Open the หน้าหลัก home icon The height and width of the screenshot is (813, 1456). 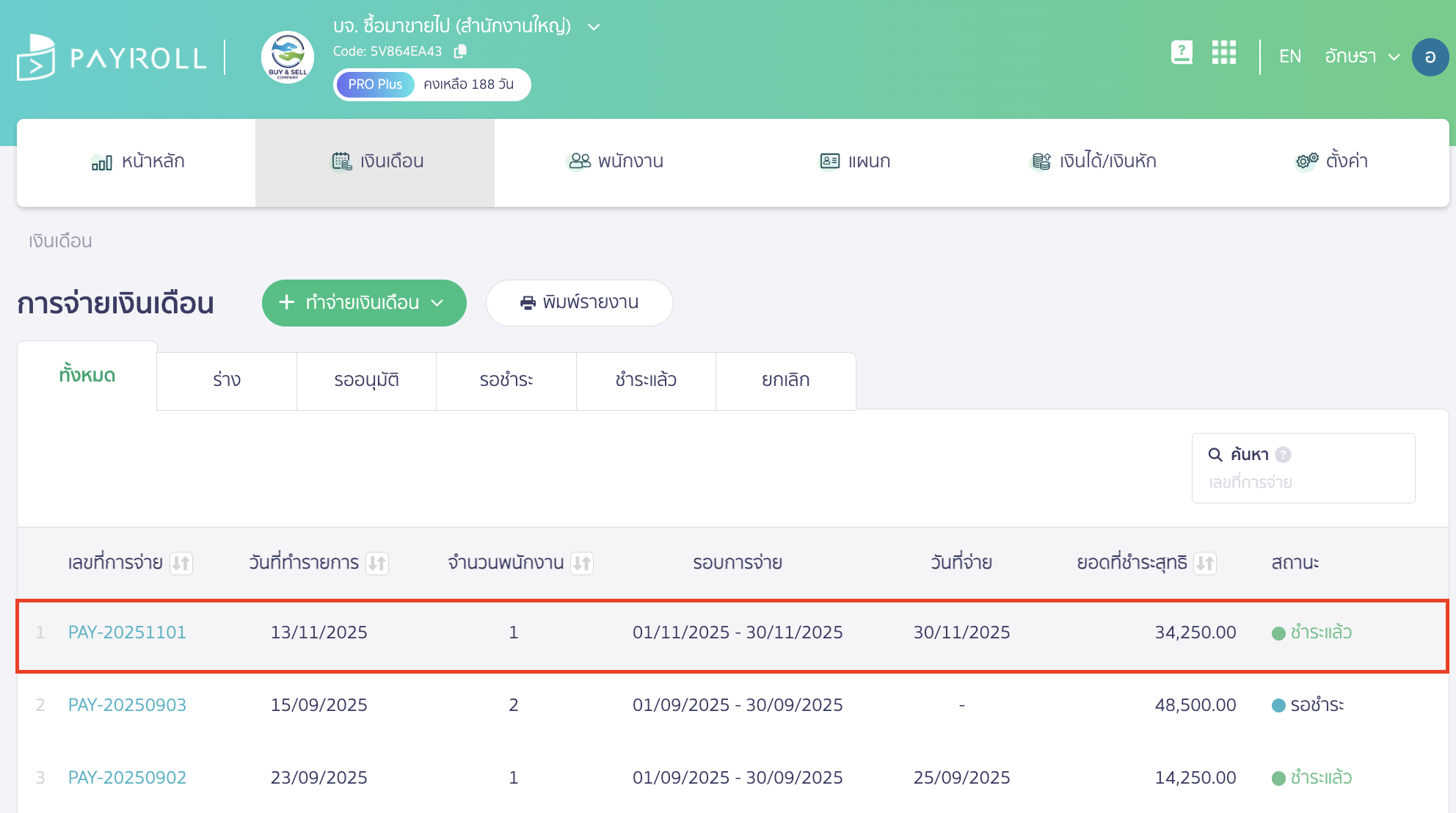coord(103,161)
